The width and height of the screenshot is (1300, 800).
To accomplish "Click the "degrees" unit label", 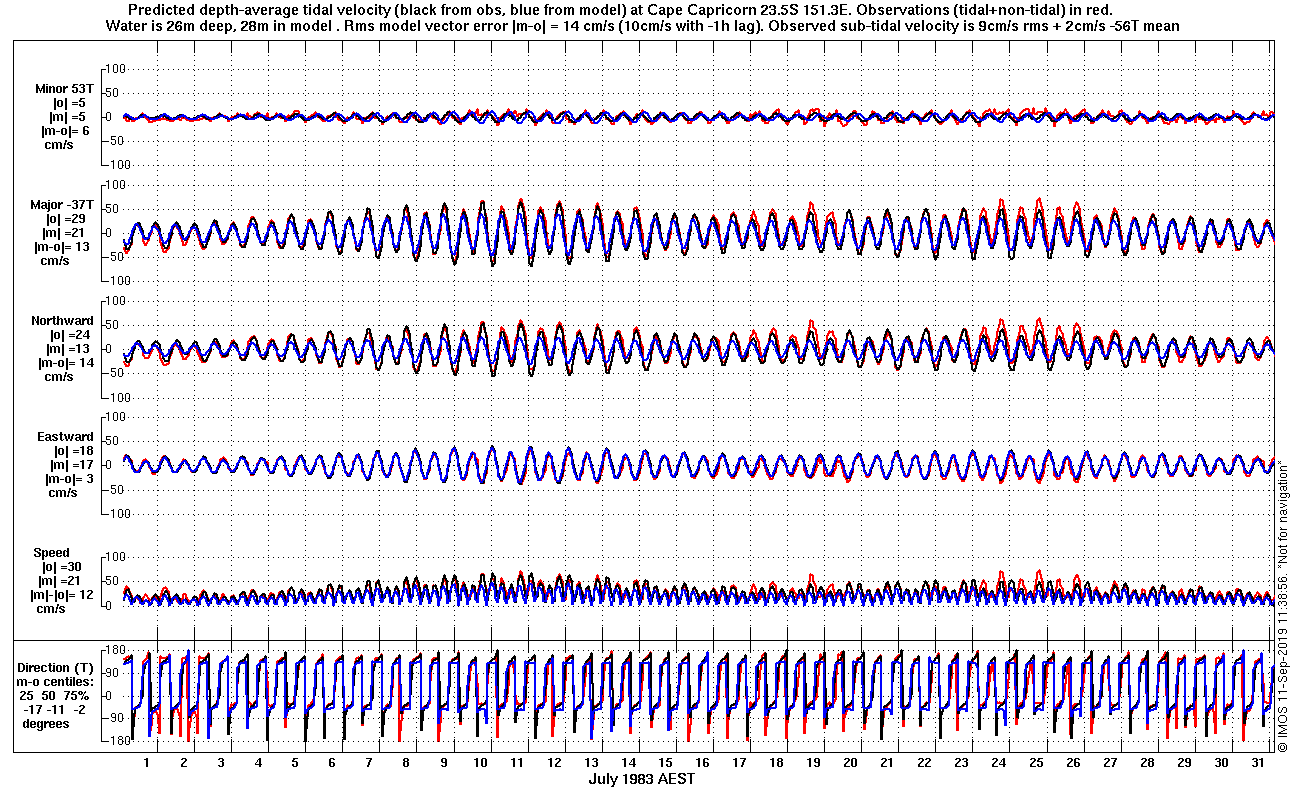I will click(46, 723).
